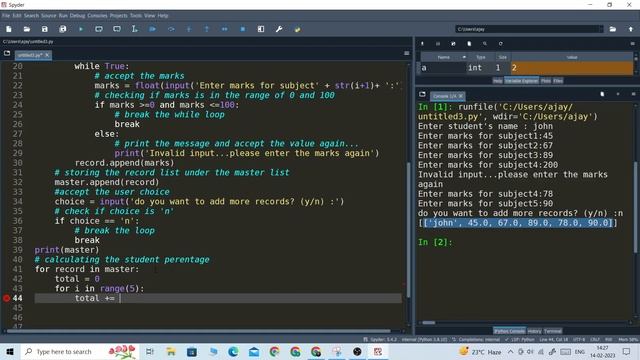
Task: Create a new file with toolbar icon
Action: (9, 29)
